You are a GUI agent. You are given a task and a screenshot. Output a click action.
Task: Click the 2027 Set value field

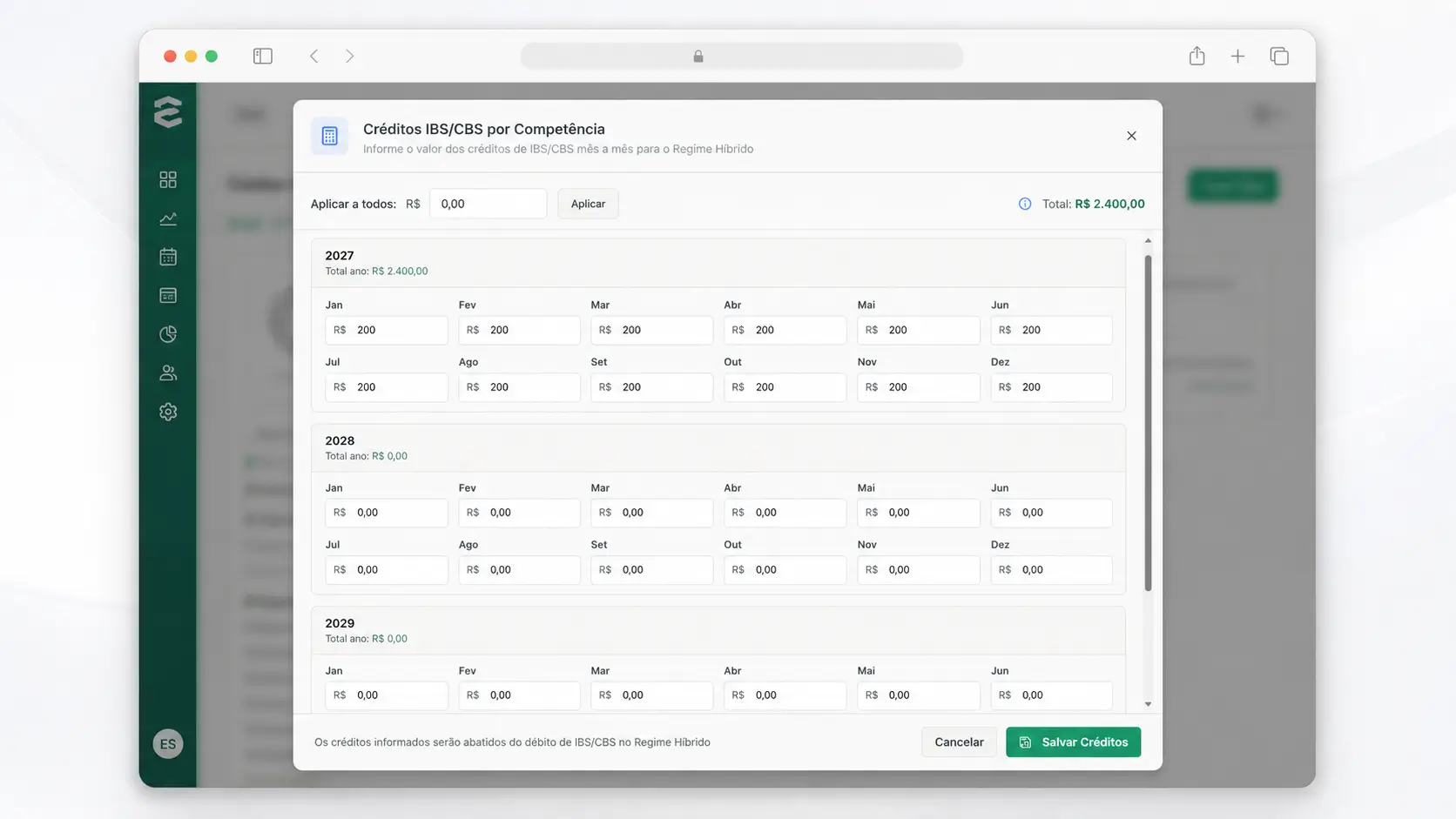(651, 387)
